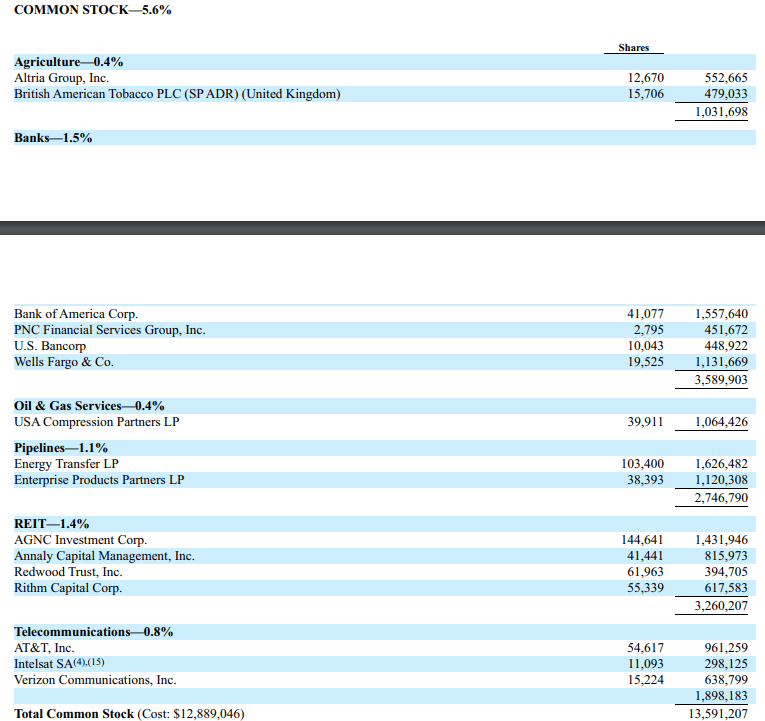765x721 pixels.
Task: Select value 638,799
Action: coord(725,681)
